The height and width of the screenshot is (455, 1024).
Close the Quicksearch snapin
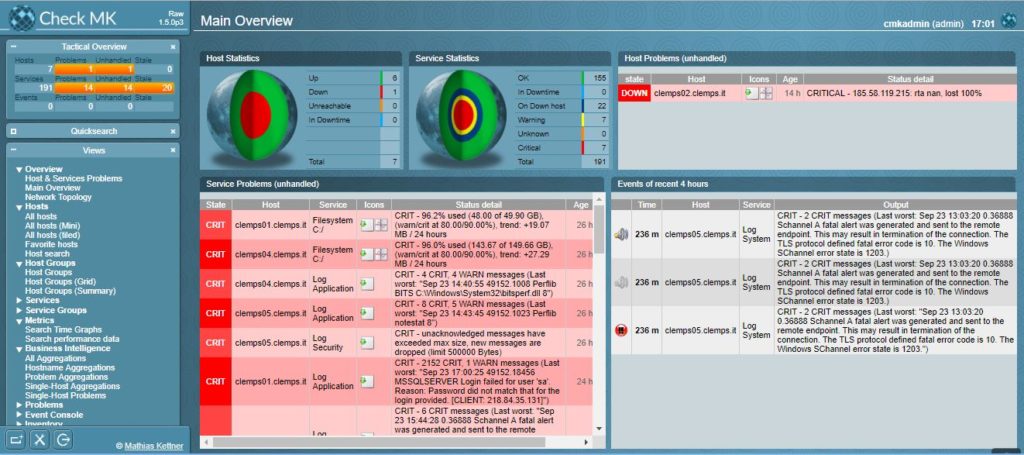point(173,131)
